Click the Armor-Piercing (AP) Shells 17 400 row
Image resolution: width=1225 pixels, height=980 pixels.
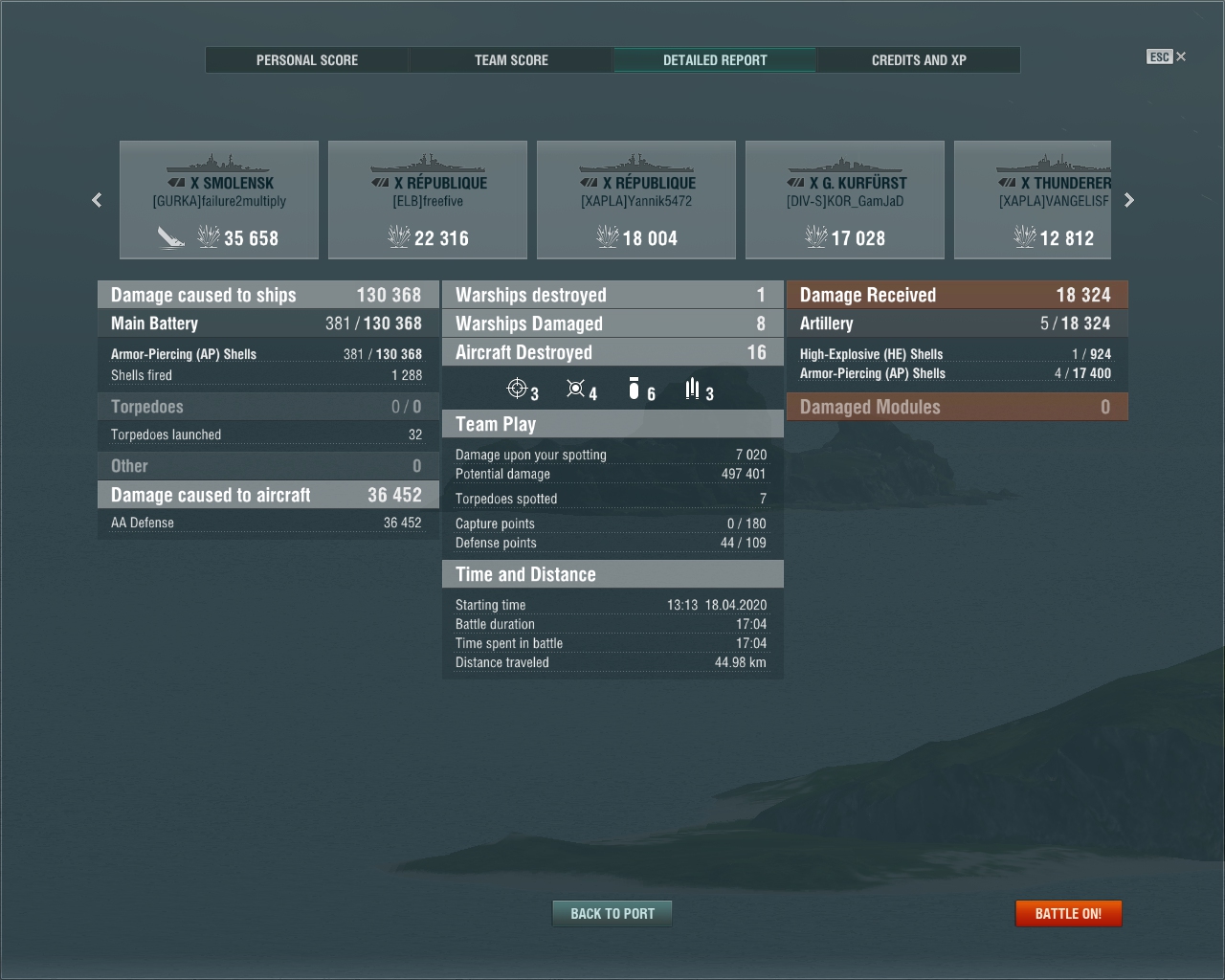[957, 373]
